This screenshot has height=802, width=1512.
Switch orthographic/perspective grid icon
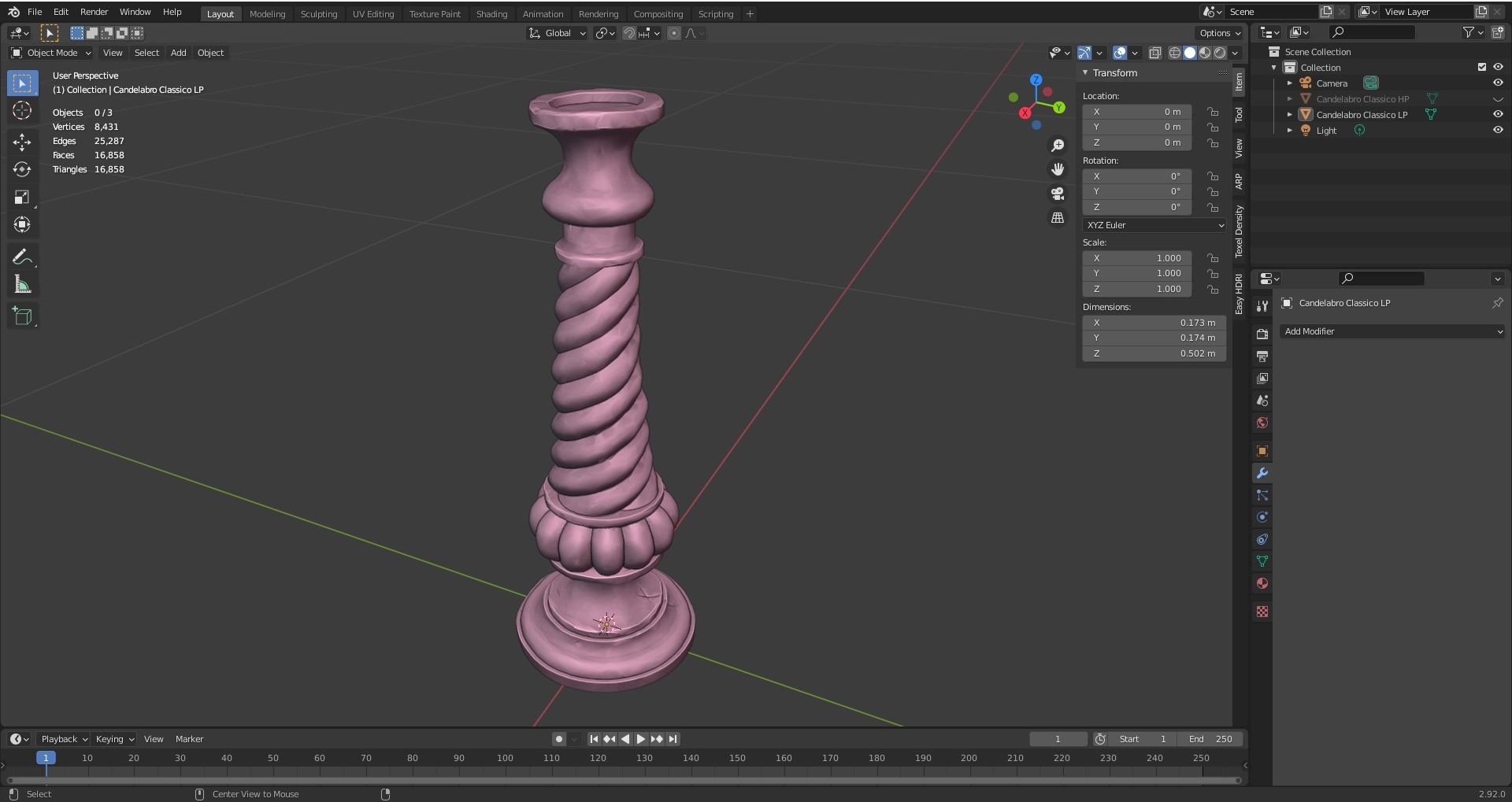pos(1058,218)
